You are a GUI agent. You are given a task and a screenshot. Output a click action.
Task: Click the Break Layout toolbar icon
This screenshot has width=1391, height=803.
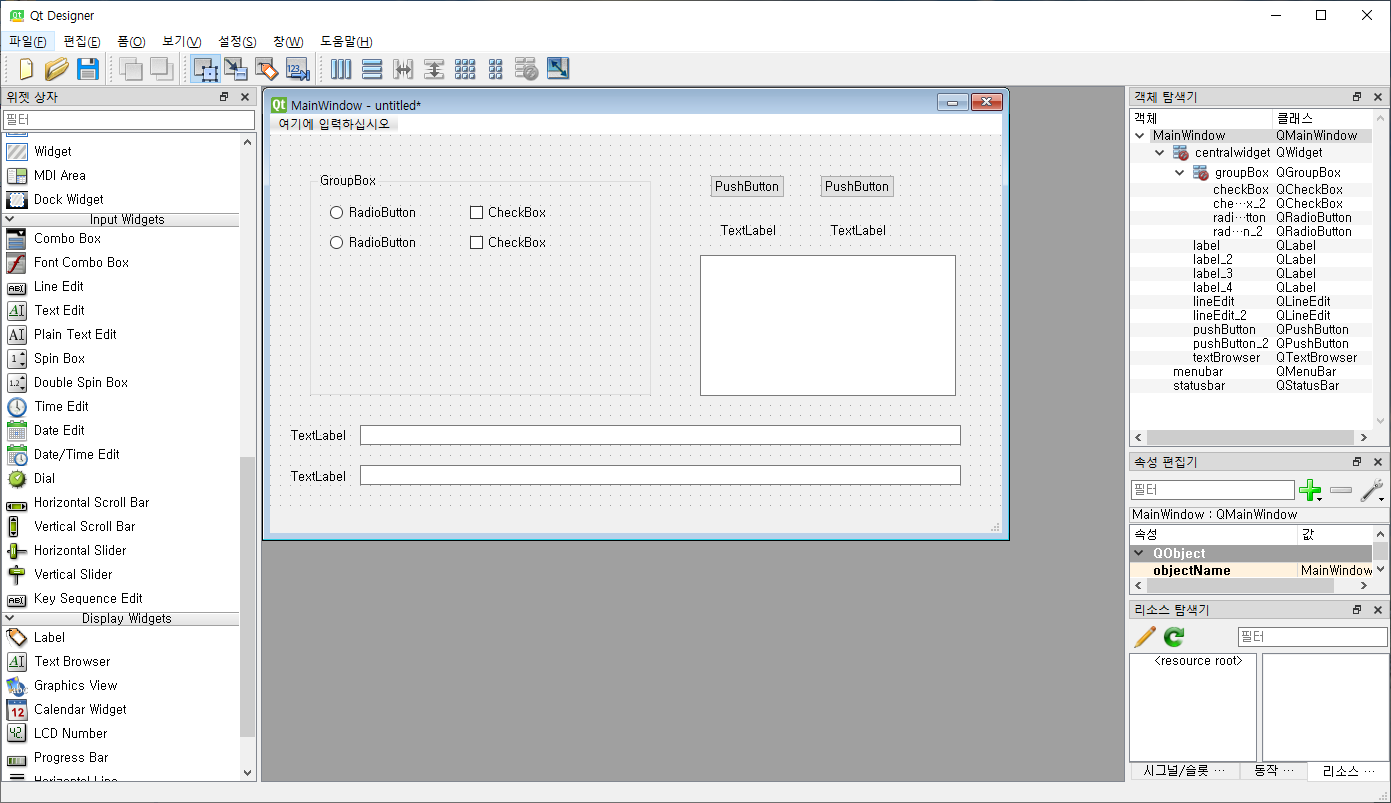527,69
